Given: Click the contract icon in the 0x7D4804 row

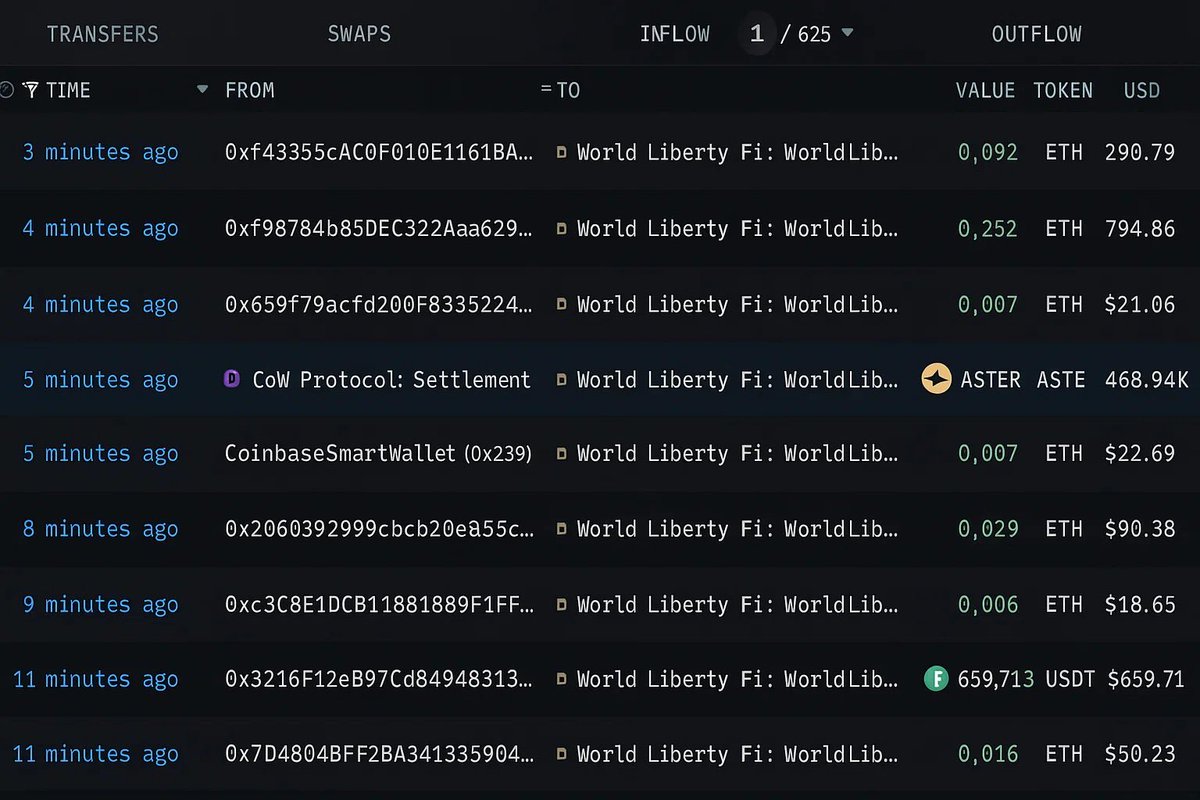Looking at the screenshot, I should coord(561,755).
